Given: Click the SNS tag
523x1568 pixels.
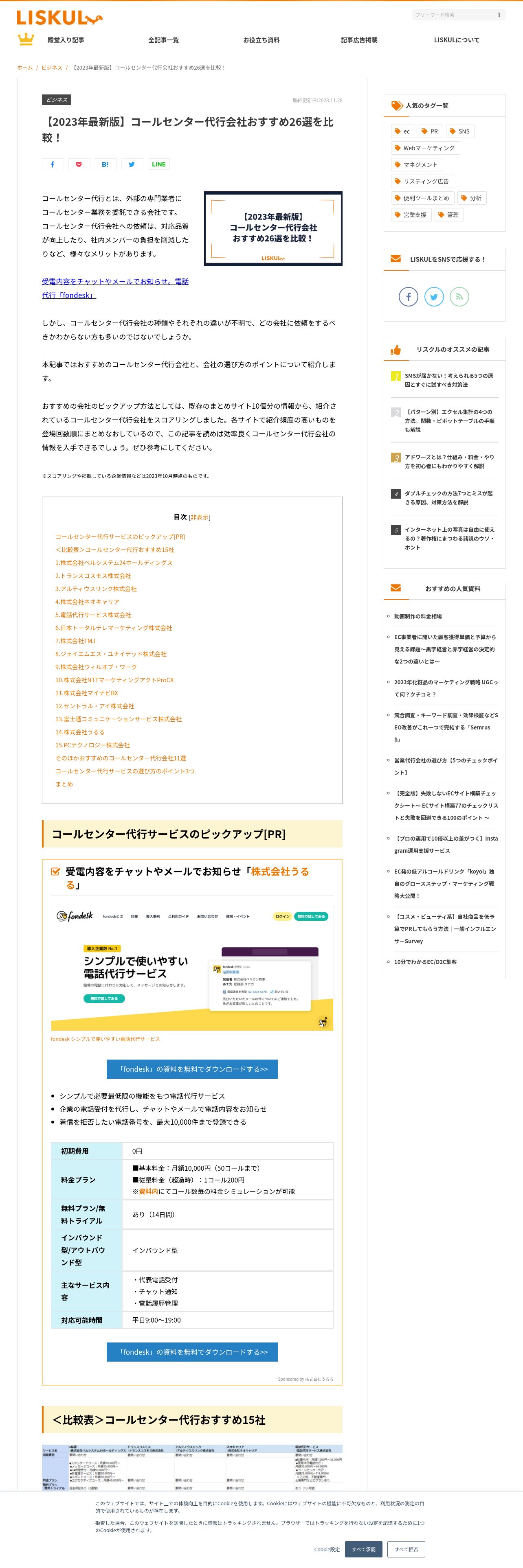Looking at the screenshot, I should [x=460, y=131].
